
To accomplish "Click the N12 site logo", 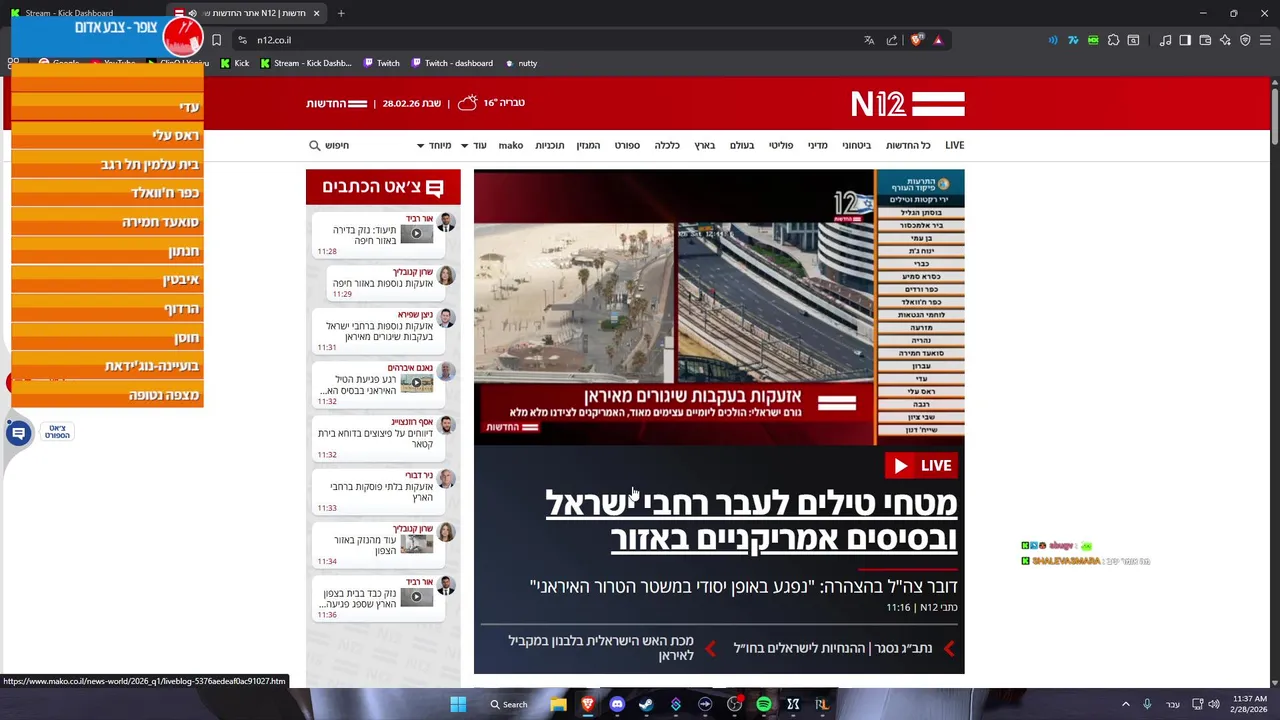I will click(908, 104).
